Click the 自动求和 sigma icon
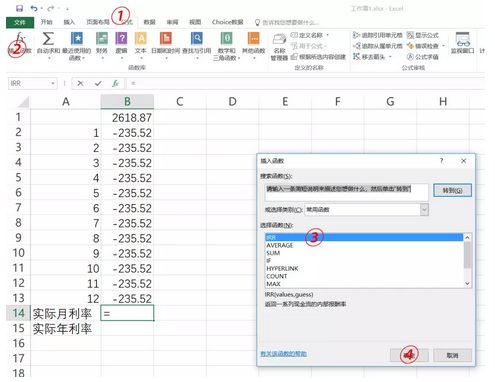The image size is (495, 382). [48, 39]
